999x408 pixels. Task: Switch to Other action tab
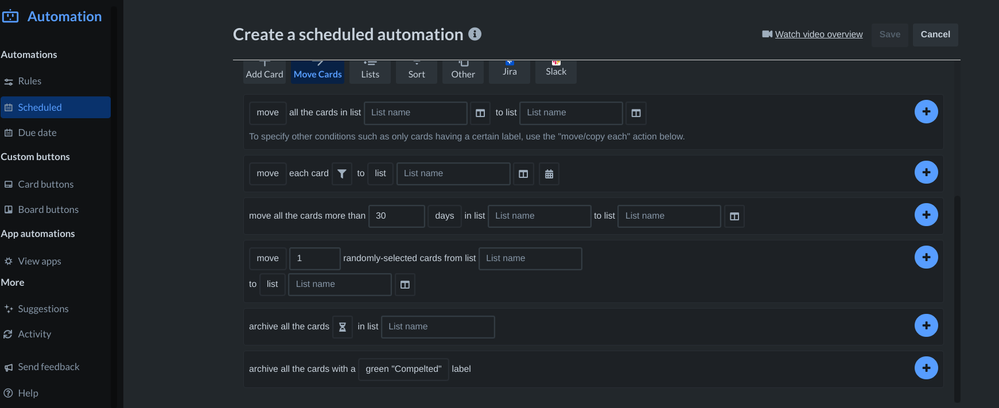tap(463, 72)
